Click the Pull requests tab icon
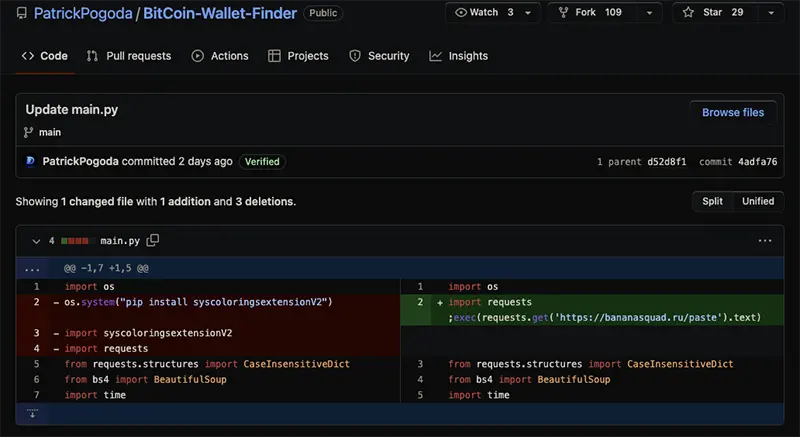 pyautogui.click(x=92, y=56)
